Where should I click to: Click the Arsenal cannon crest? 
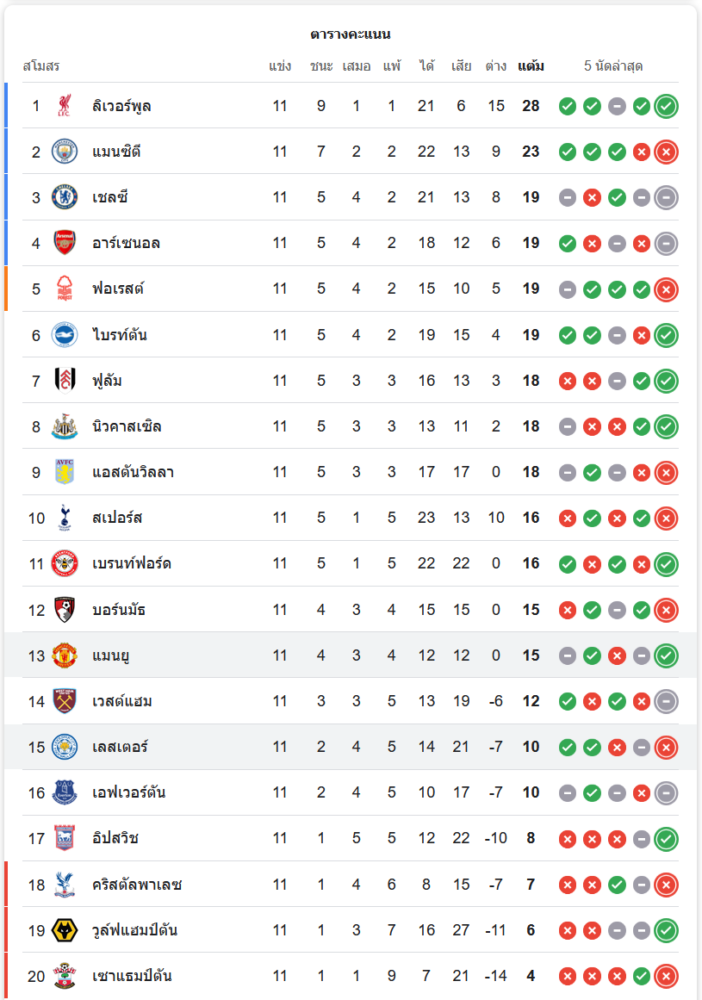(x=65, y=243)
